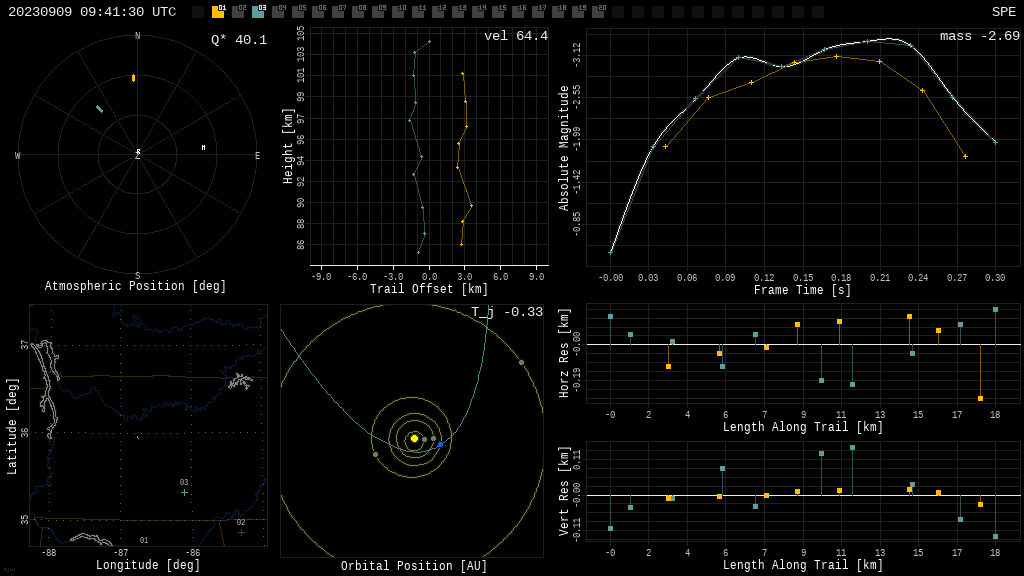Click station 18 square indicator
This screenshot has width=1024, height=576.
point(558,11)
